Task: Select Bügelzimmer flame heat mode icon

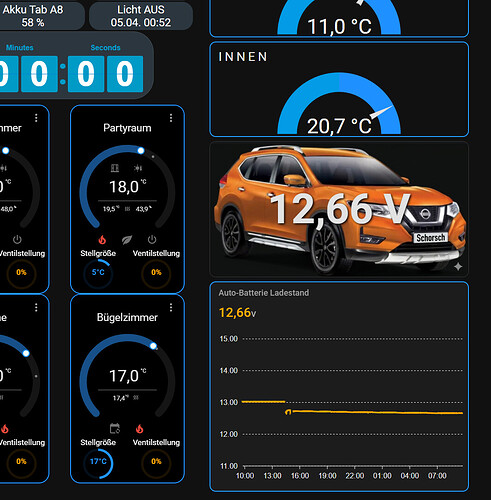Action: tap(140, 429)
